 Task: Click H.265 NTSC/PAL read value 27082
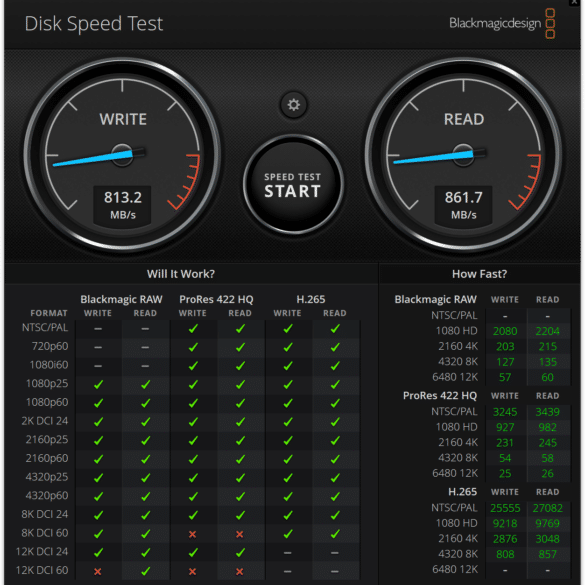point(547,508)
